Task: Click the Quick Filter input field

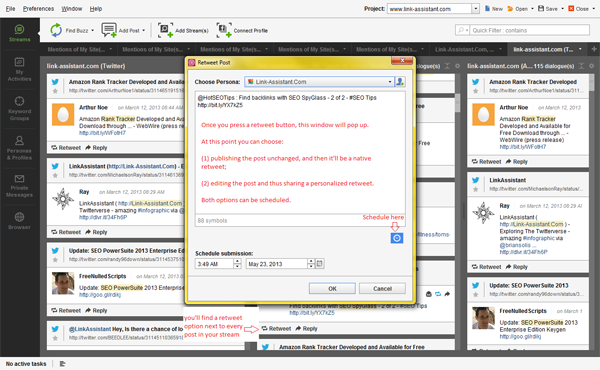Action: tap(530, 30)
